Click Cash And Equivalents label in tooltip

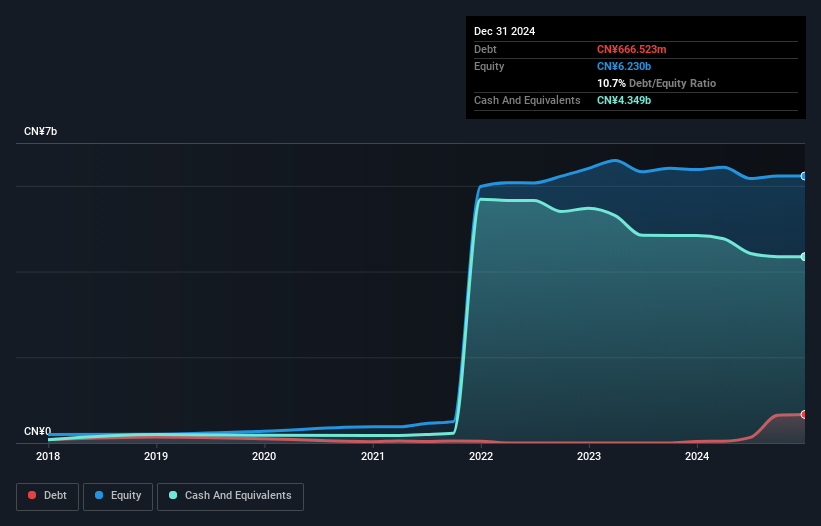pyautogui.click(x=527, y=100)
